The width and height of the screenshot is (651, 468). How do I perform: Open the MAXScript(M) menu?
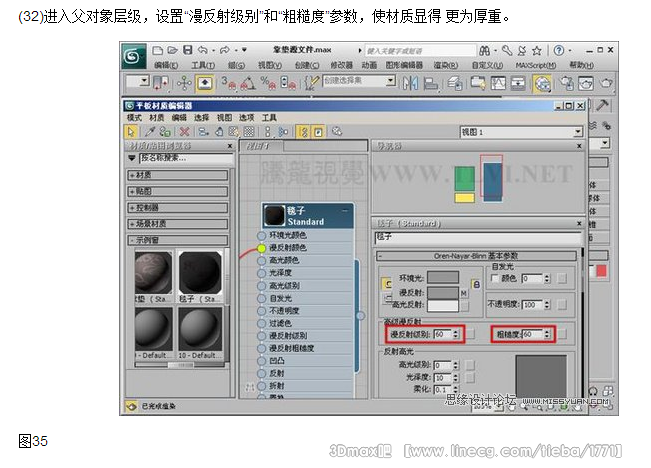tap(536, 65)
